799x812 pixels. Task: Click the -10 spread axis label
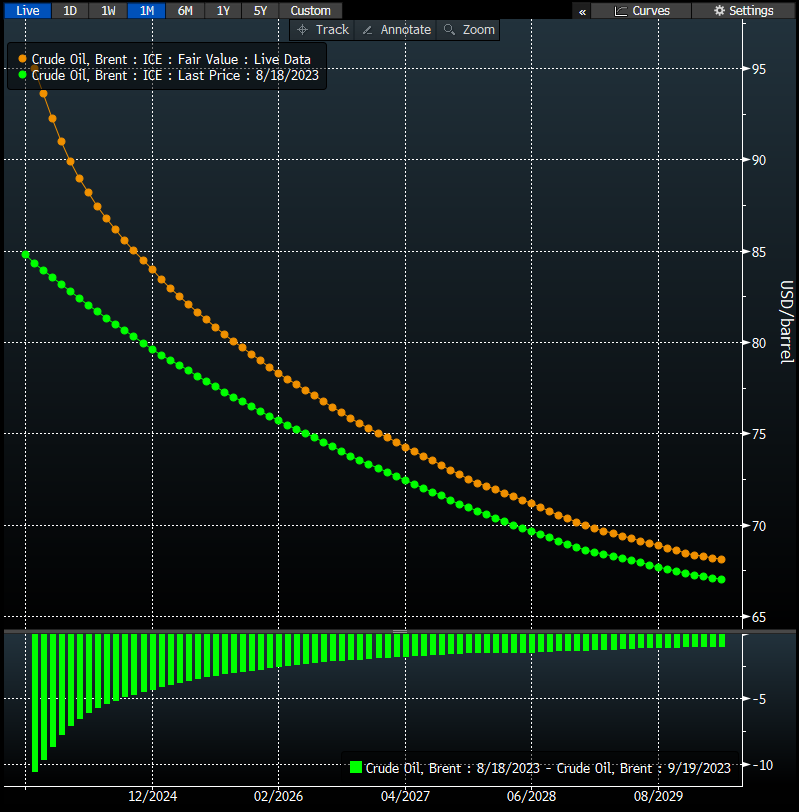pyautogui.click(x=762, y=765)
